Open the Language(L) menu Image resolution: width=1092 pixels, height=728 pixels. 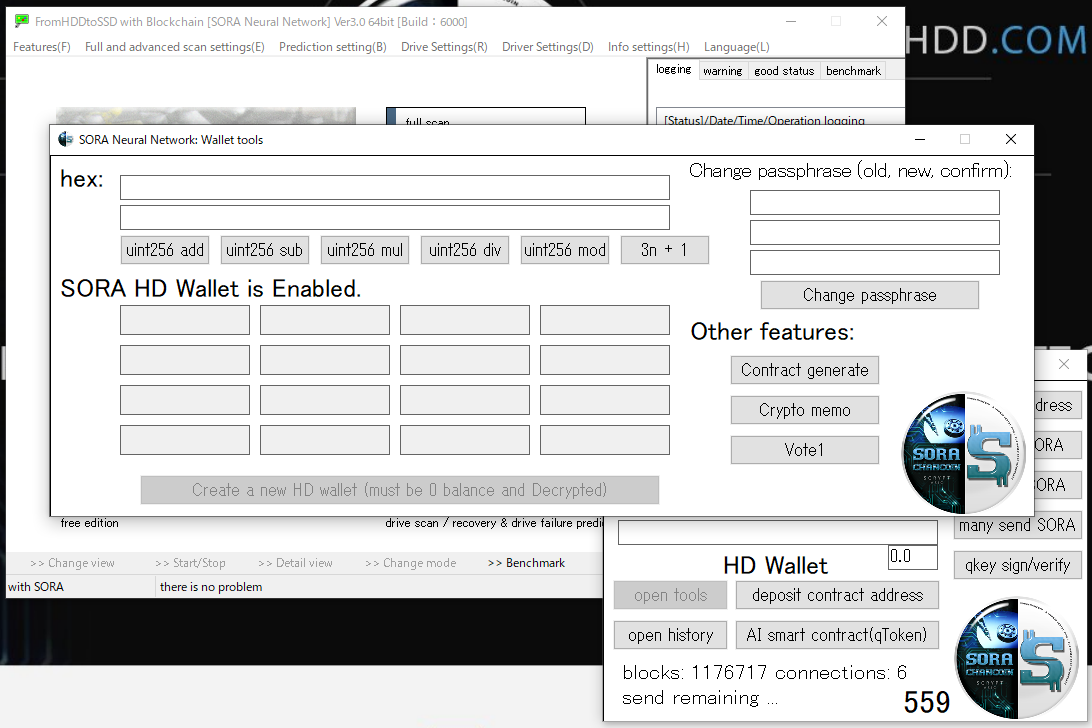pyautogui.click(x=737, y=47)
